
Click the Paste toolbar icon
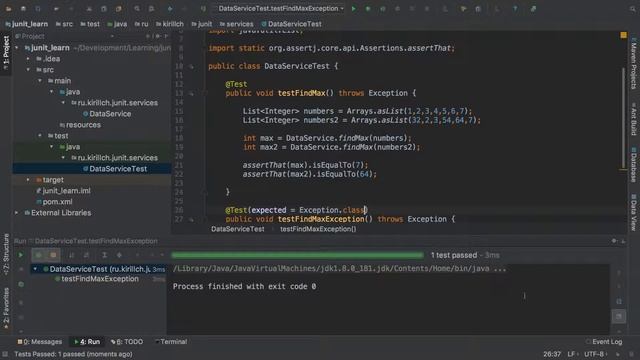point(118,9)
